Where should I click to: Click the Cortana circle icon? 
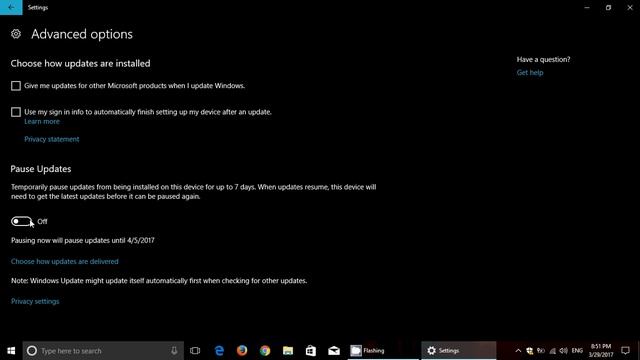pyautogui.click(x=32, y=351)
